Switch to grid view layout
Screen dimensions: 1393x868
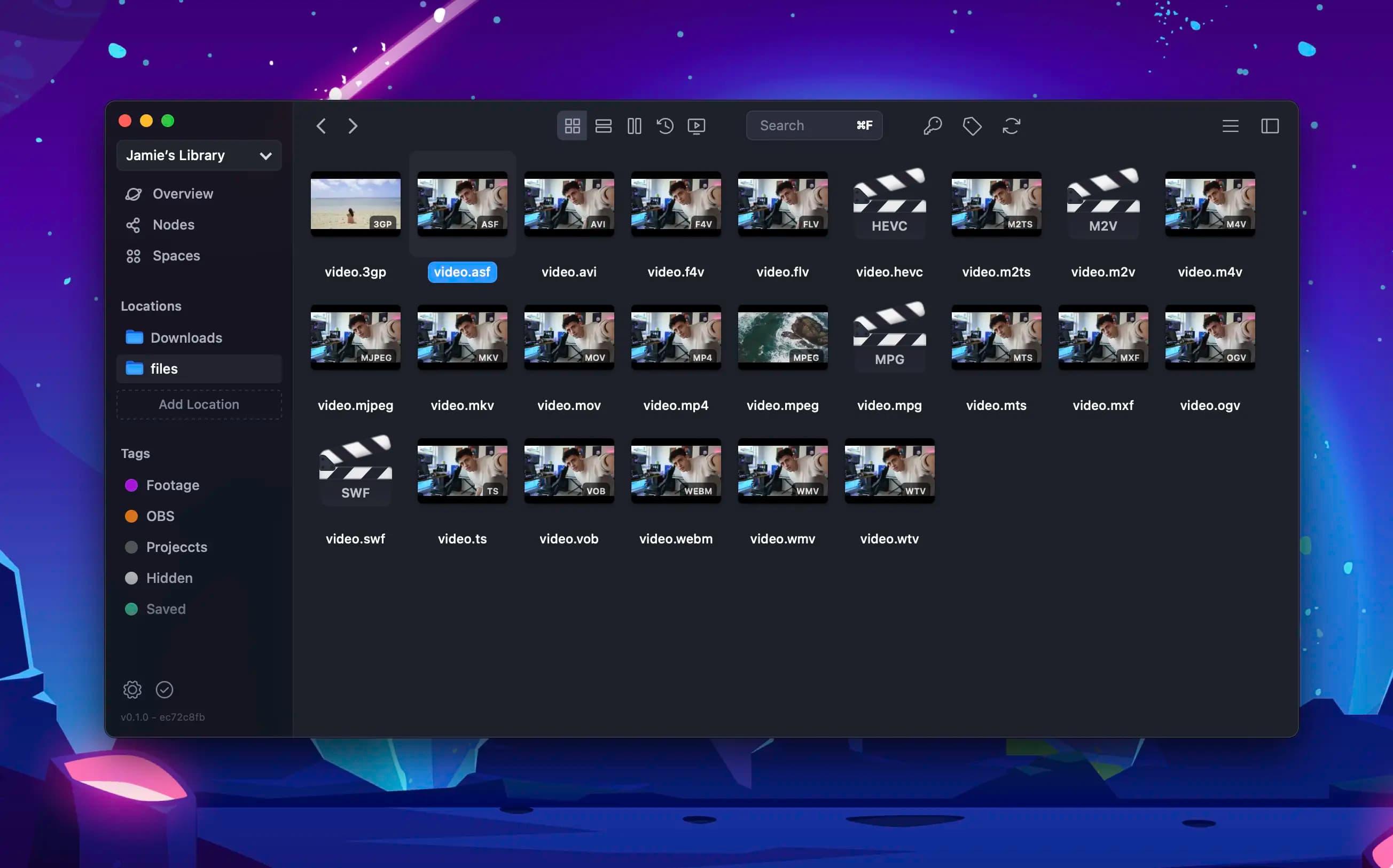(x=572, y=126)
